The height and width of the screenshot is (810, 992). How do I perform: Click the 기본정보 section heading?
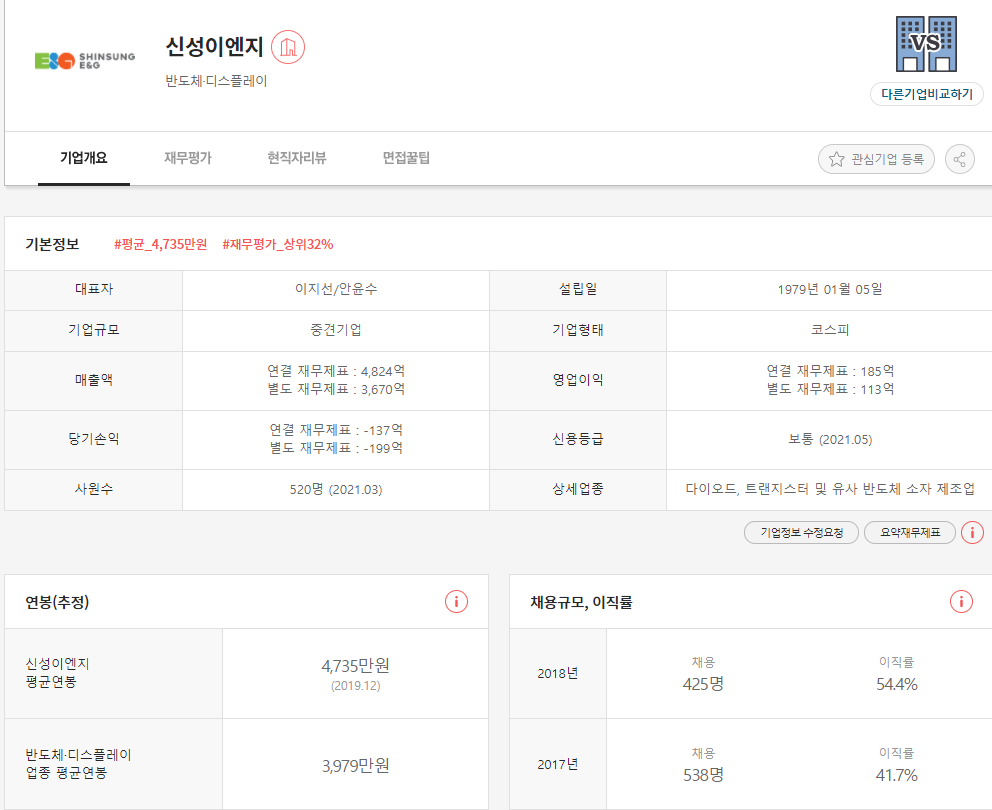pyautogui.click(x=52, y=244)
